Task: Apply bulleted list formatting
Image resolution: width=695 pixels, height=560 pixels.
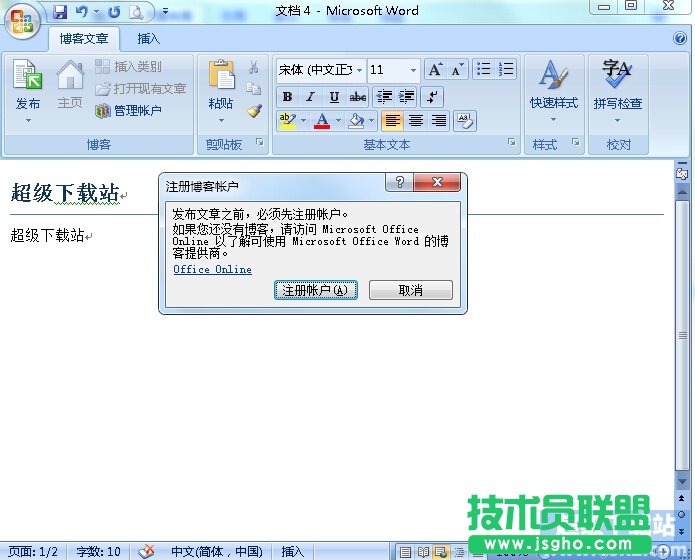Action: point(484,70)
